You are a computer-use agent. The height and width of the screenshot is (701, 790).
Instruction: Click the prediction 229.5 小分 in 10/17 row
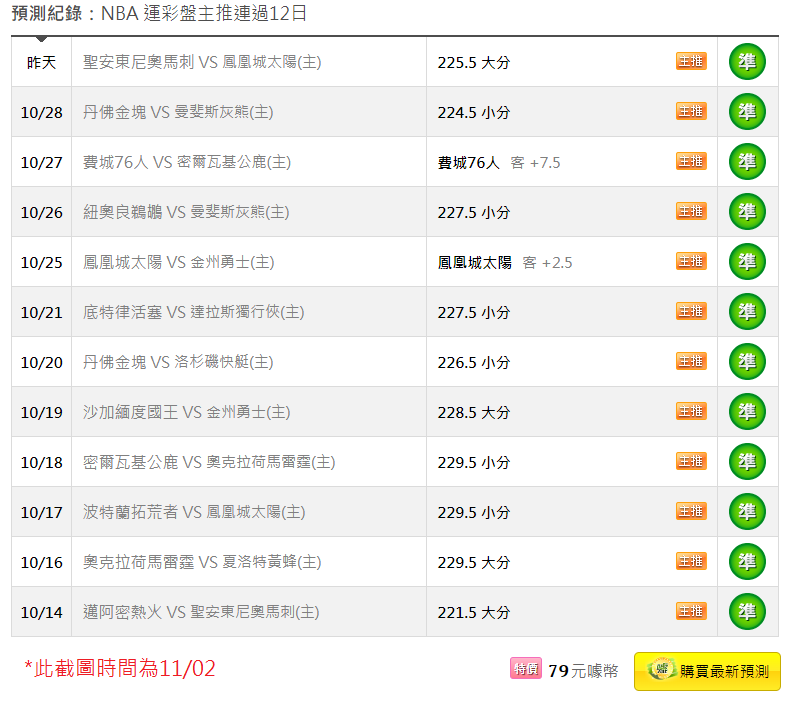tap(474, 513)
